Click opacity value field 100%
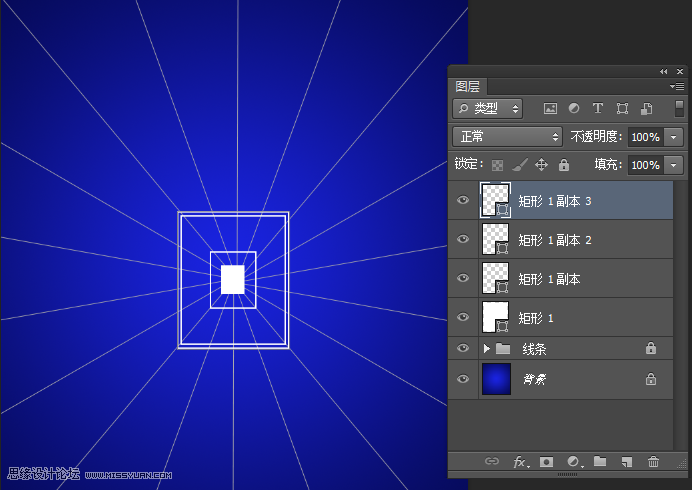The width and height of the screenshot is (692, 490). 646,137
